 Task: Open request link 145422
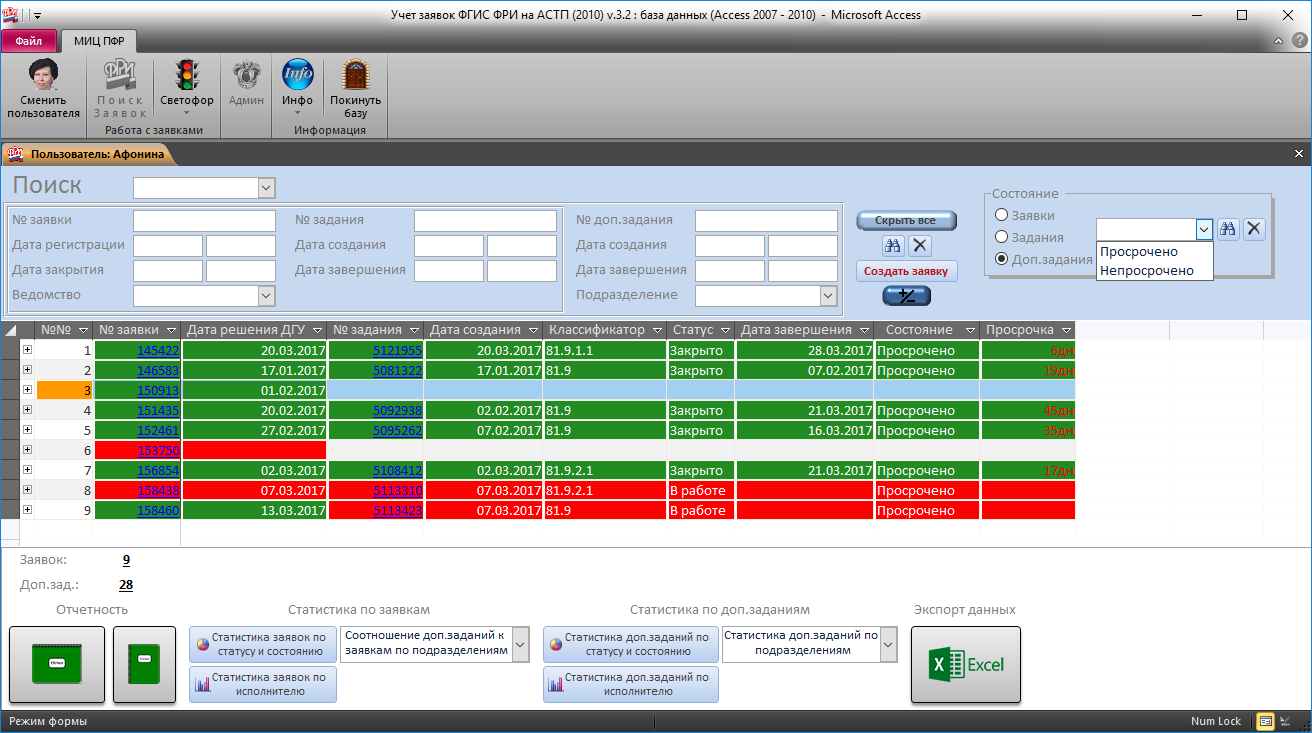[x=158, y=351]
